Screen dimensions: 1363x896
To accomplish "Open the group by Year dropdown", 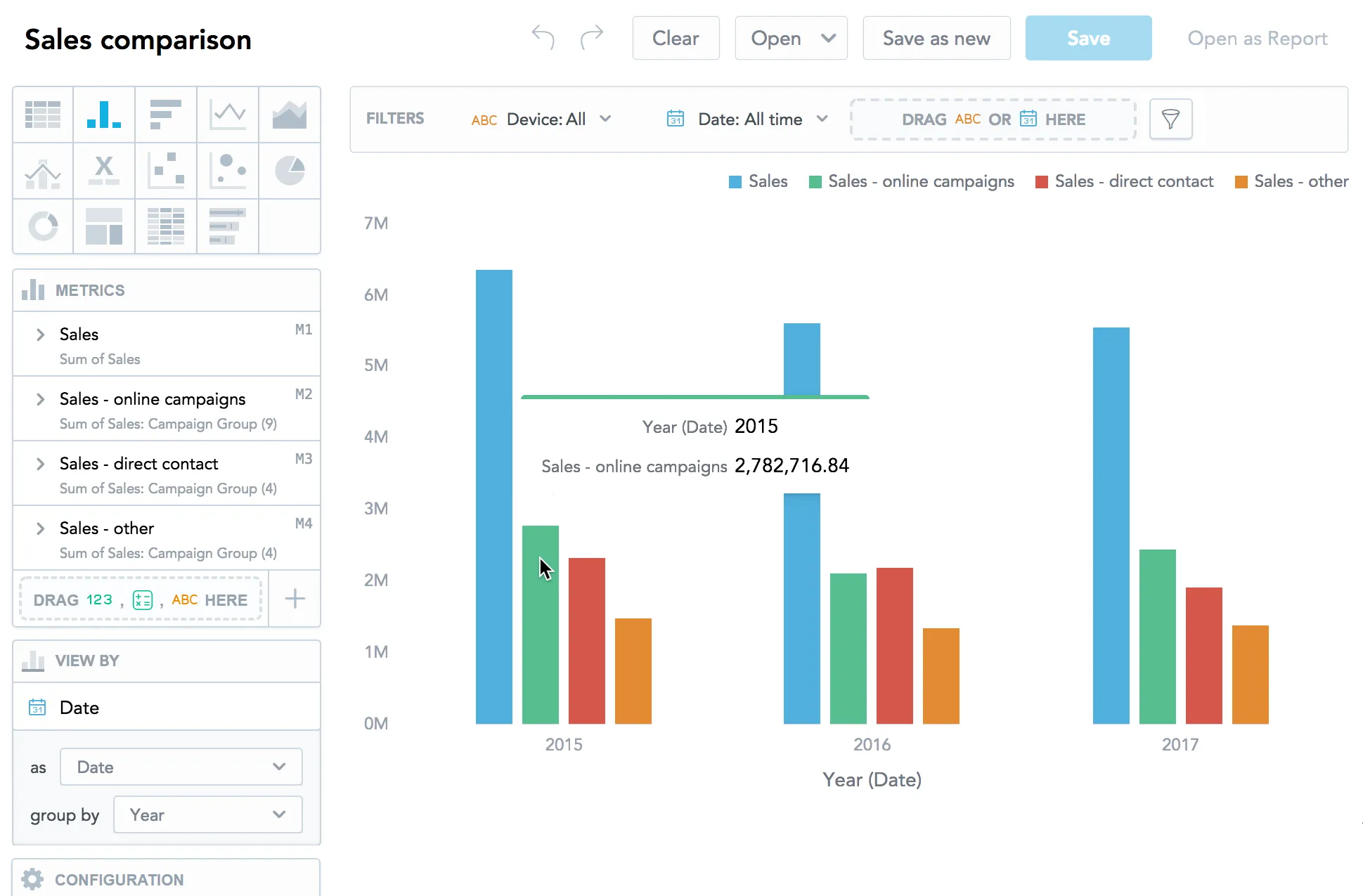I will click(207, 814).
